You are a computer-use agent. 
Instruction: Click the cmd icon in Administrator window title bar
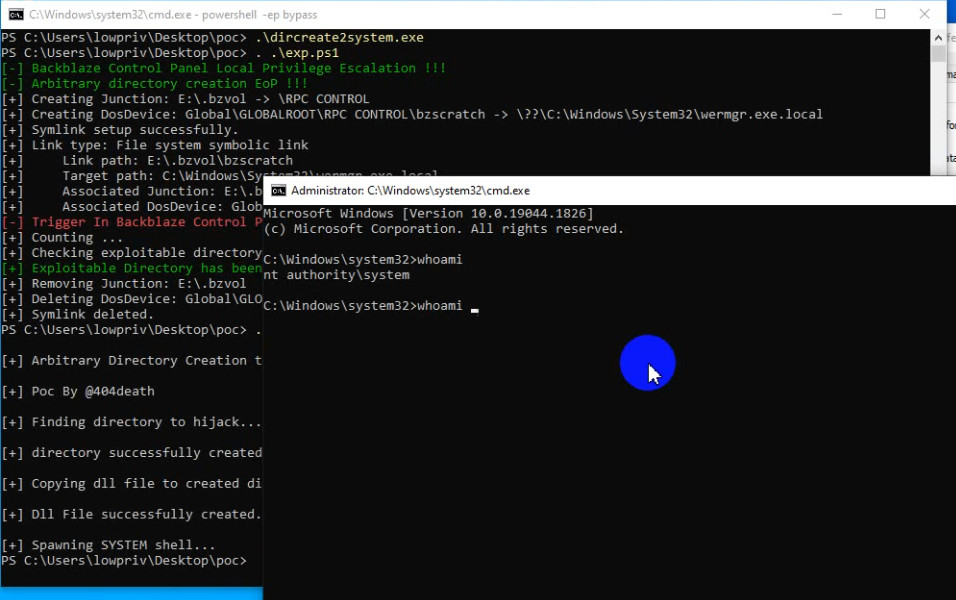click(x=279, y=191)
